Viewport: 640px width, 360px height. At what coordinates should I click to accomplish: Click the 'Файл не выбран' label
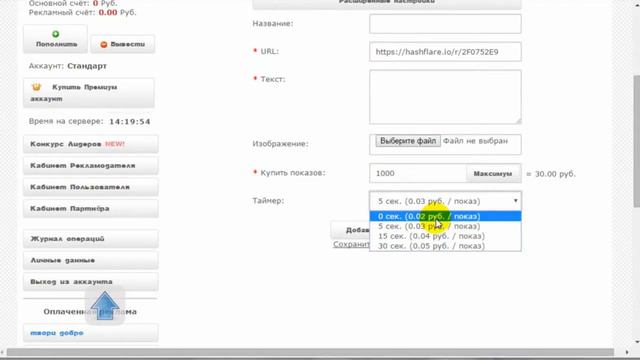point(476,141)
